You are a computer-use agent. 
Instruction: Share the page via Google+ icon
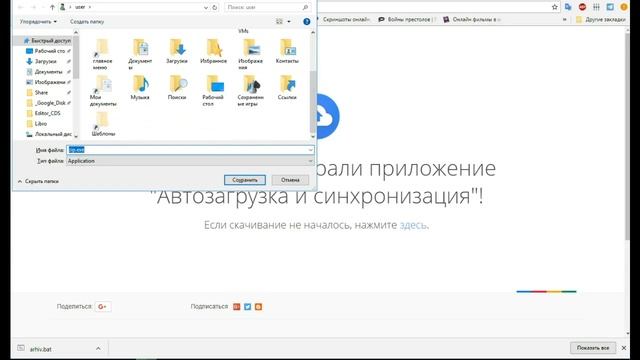(102, 307)
